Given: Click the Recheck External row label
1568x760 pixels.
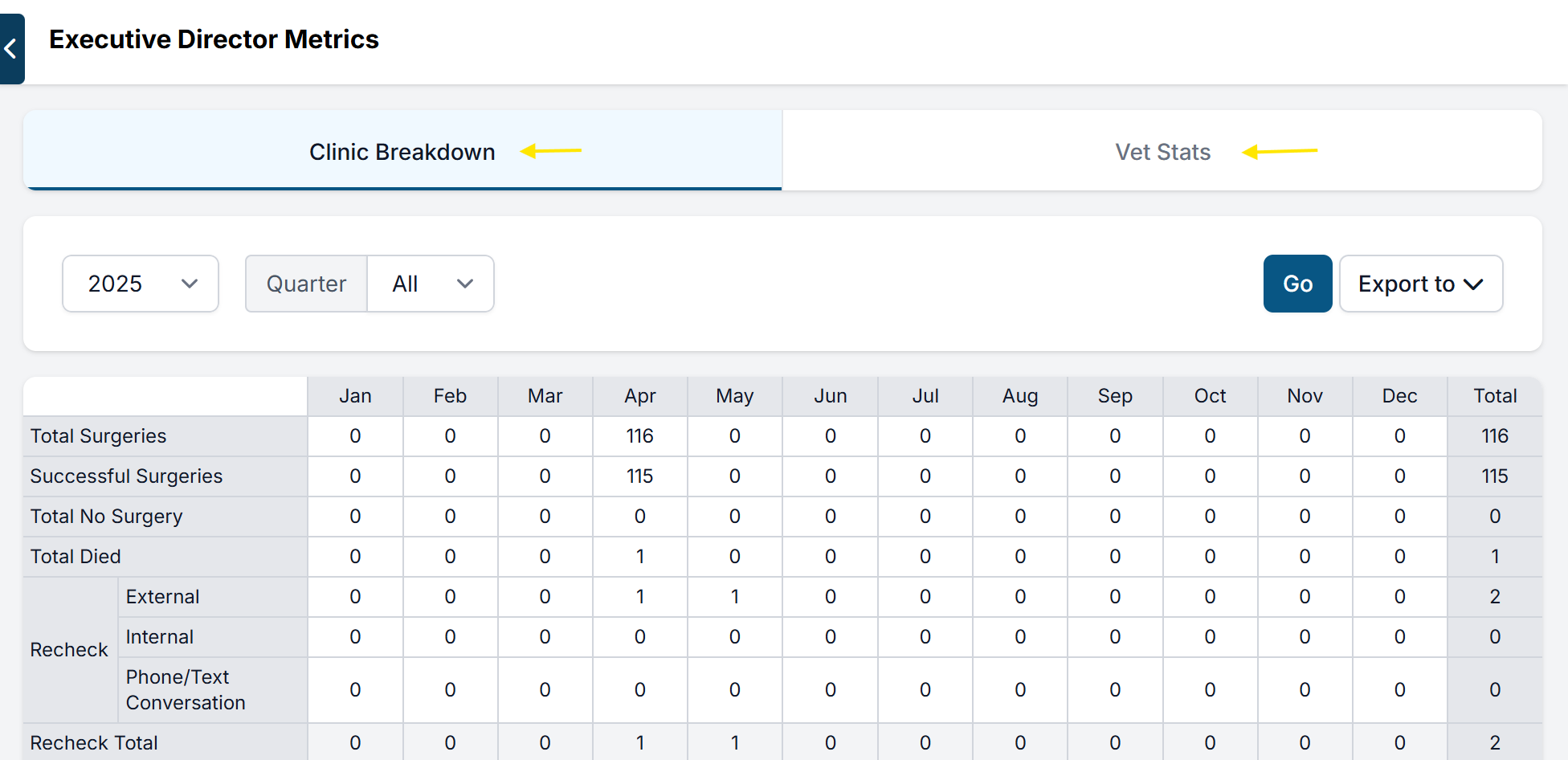Looking at the screenshot, I should (x=162, y=597).
